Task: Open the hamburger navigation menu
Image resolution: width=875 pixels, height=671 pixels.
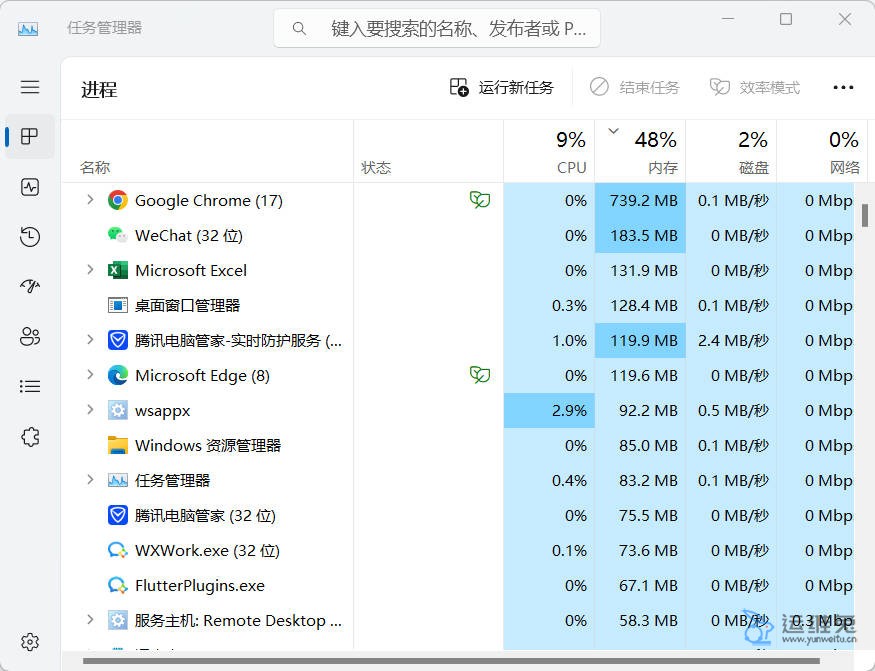Action: (x=30, y=87)
